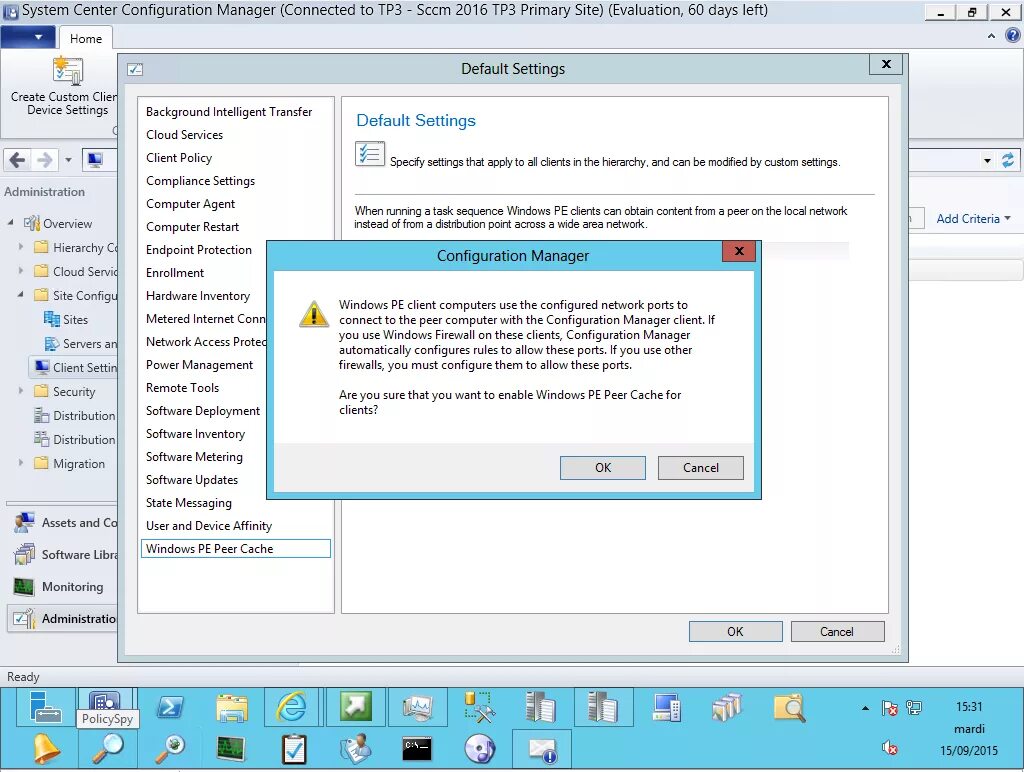
Task: Click Cancel in Default Settings window
Action: [837, 632]
